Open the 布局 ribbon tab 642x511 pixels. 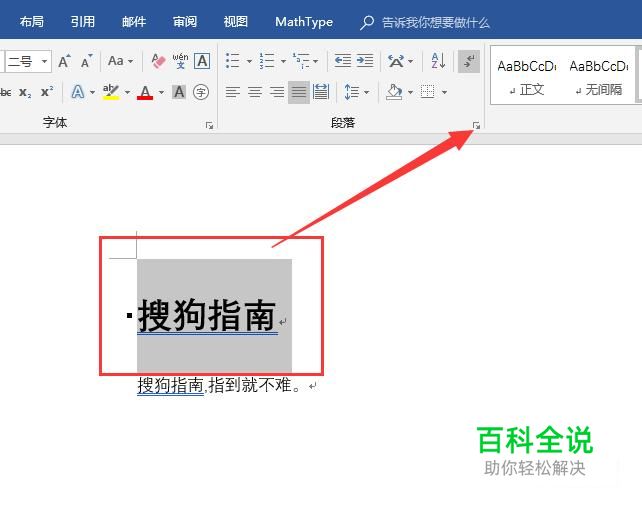(32, 22)
